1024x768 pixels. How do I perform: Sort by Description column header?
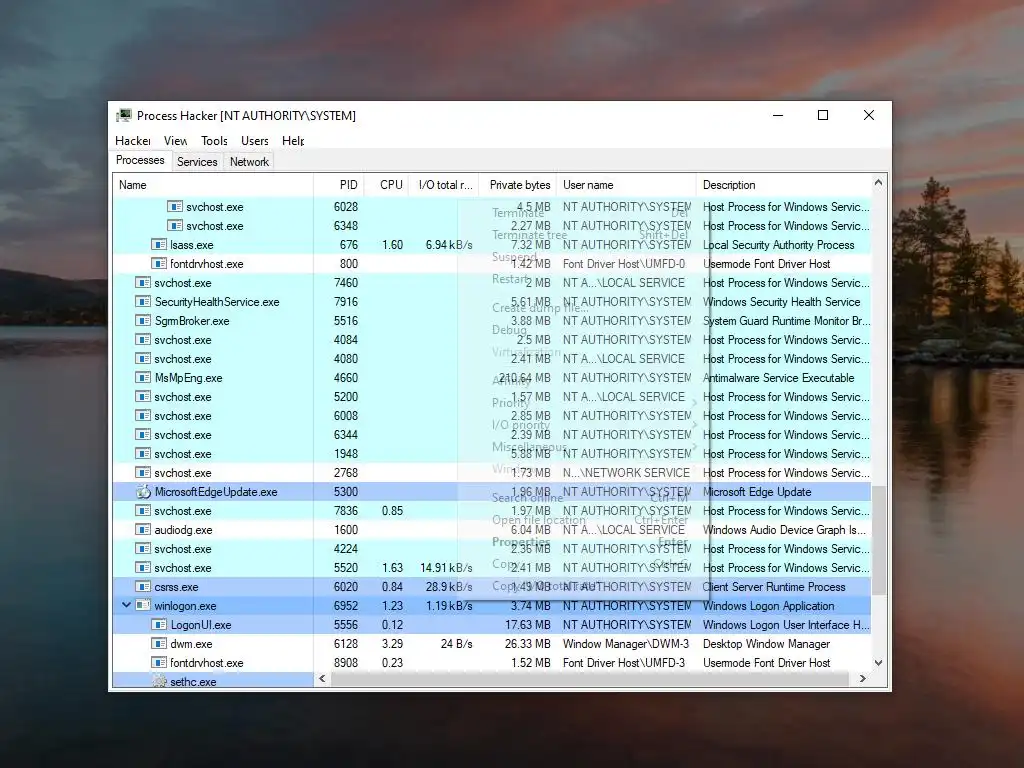(x=784, y=185)
